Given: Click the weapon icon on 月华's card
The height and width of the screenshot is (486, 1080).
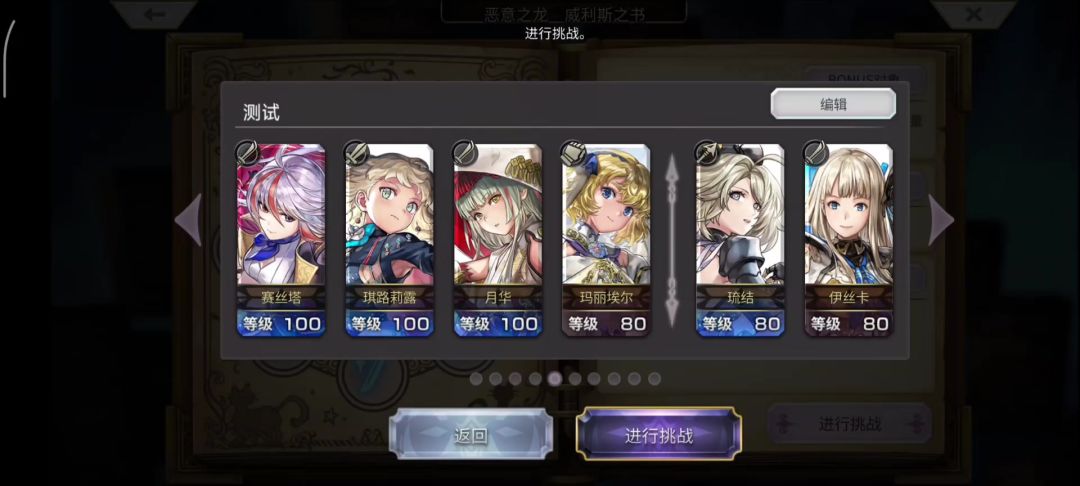Looking at the screenshot, I should click(x=464, y=153).
